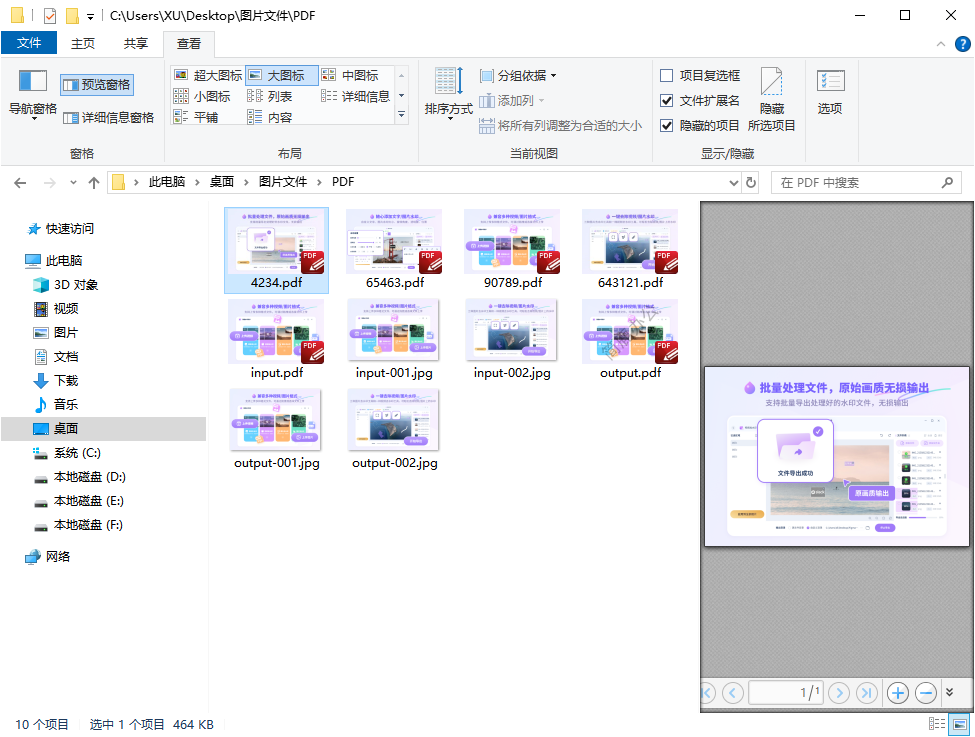Go to last page in preview
975x737 pixels.
pyautogui.click(x=866, y=693)
